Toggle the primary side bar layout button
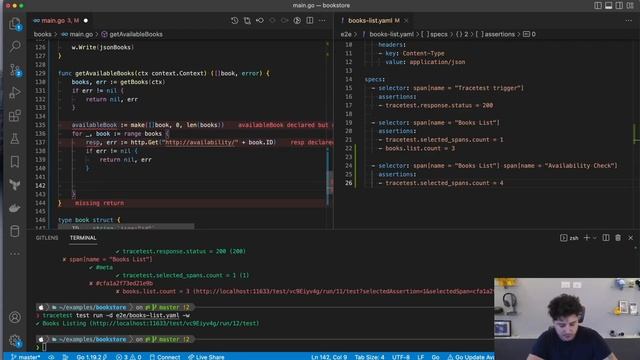The height and width of the screenshot is (360, 640). click(x=598, y=5)
